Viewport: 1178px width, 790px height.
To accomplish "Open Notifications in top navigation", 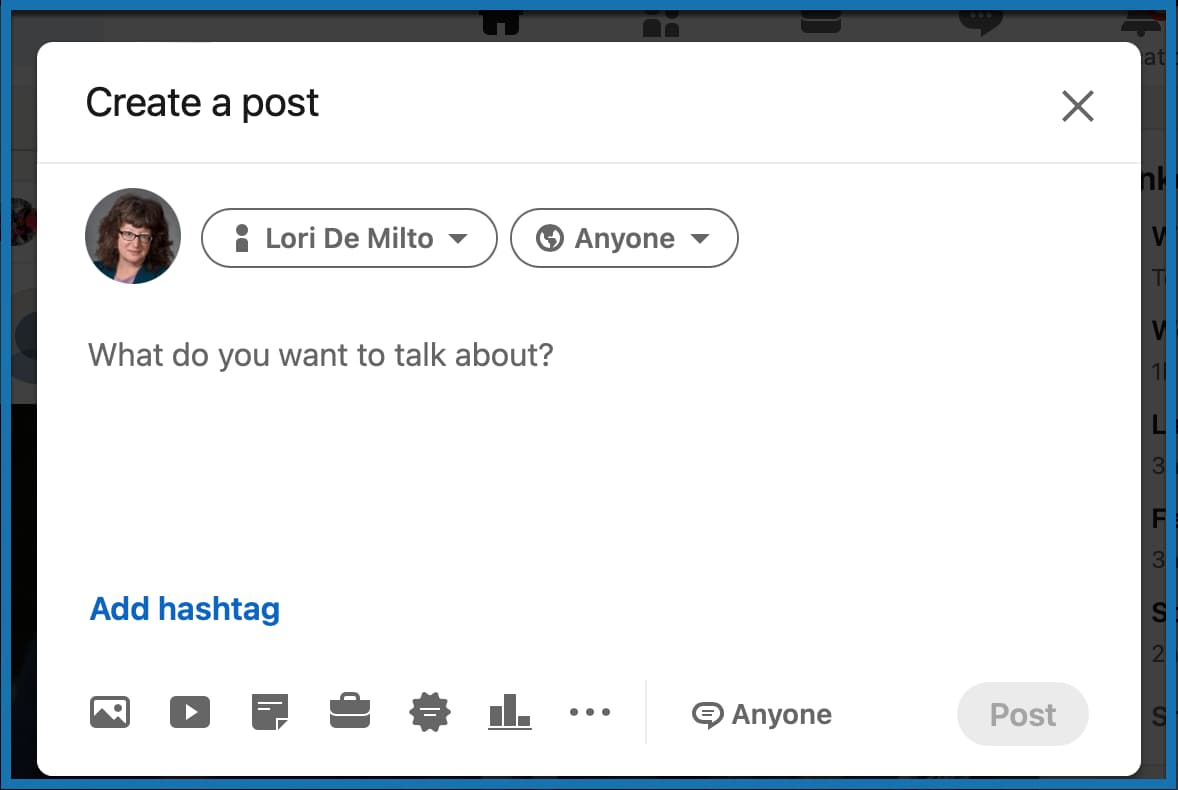I will [1139, 18].
